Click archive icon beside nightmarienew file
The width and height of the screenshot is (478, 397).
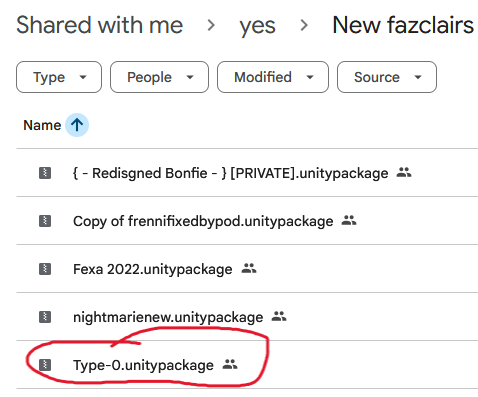coord(45,317)
